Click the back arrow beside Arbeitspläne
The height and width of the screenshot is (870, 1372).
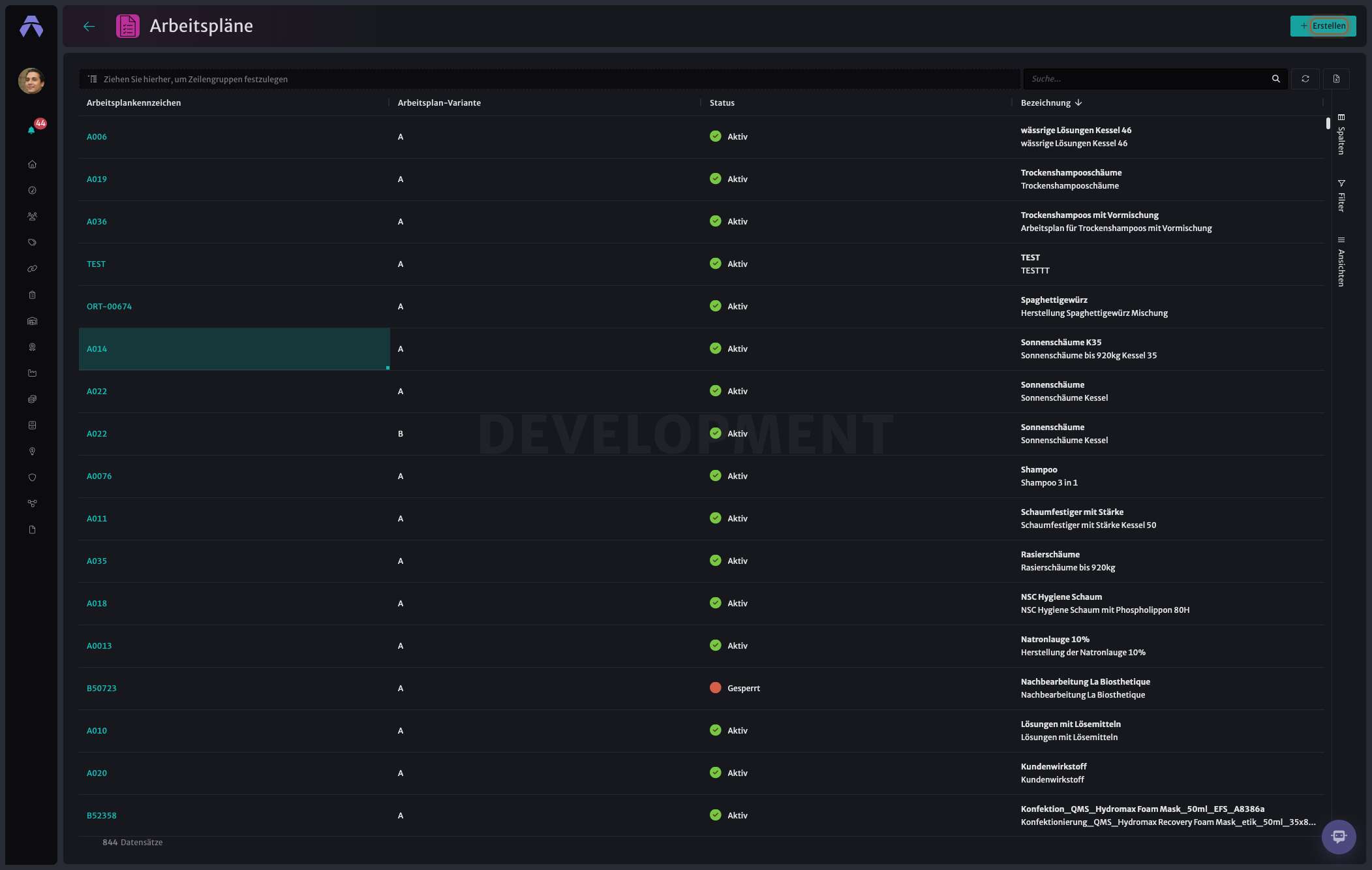point(89,26)
